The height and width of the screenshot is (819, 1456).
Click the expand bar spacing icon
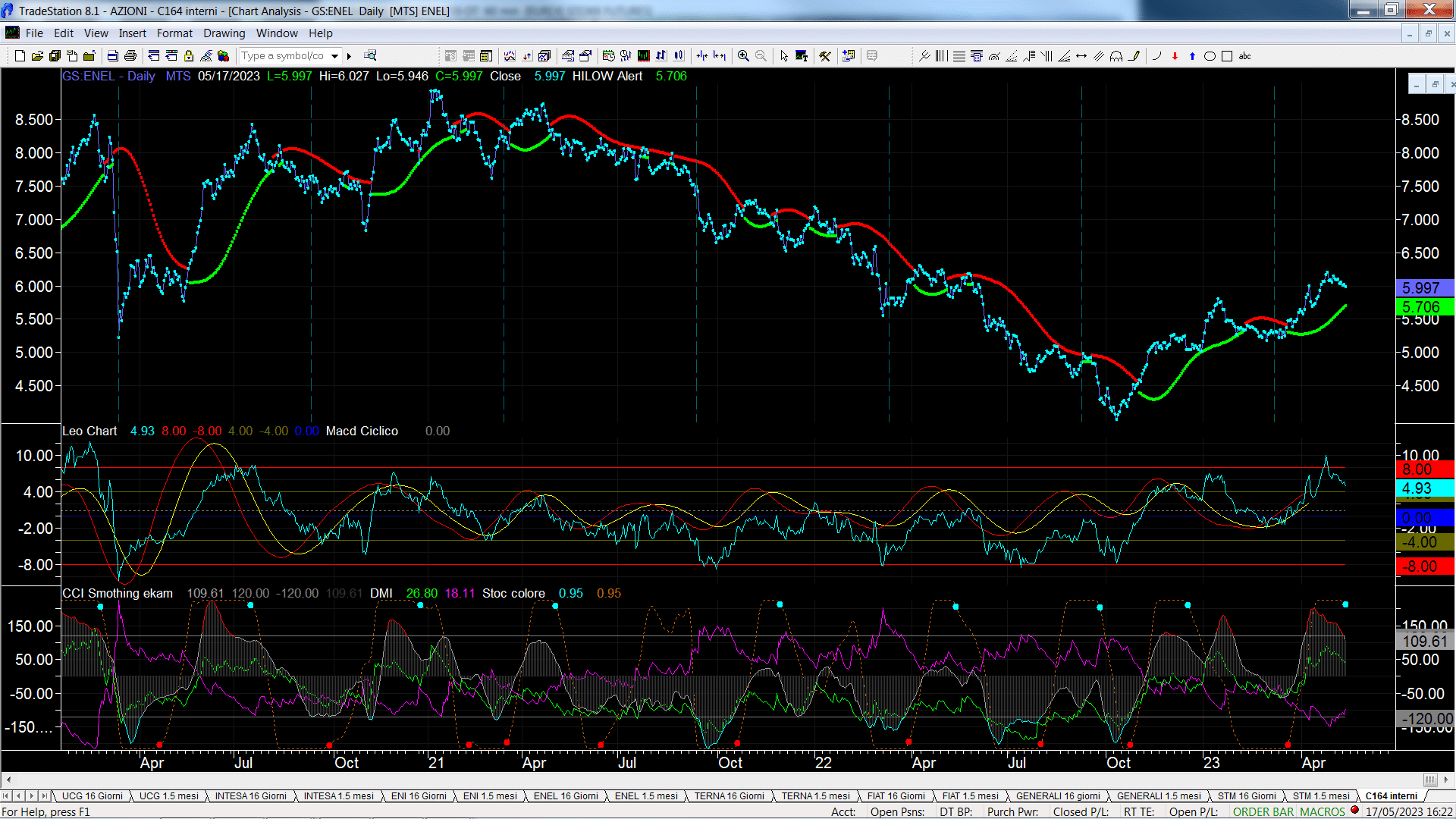(x=720, y=55)
